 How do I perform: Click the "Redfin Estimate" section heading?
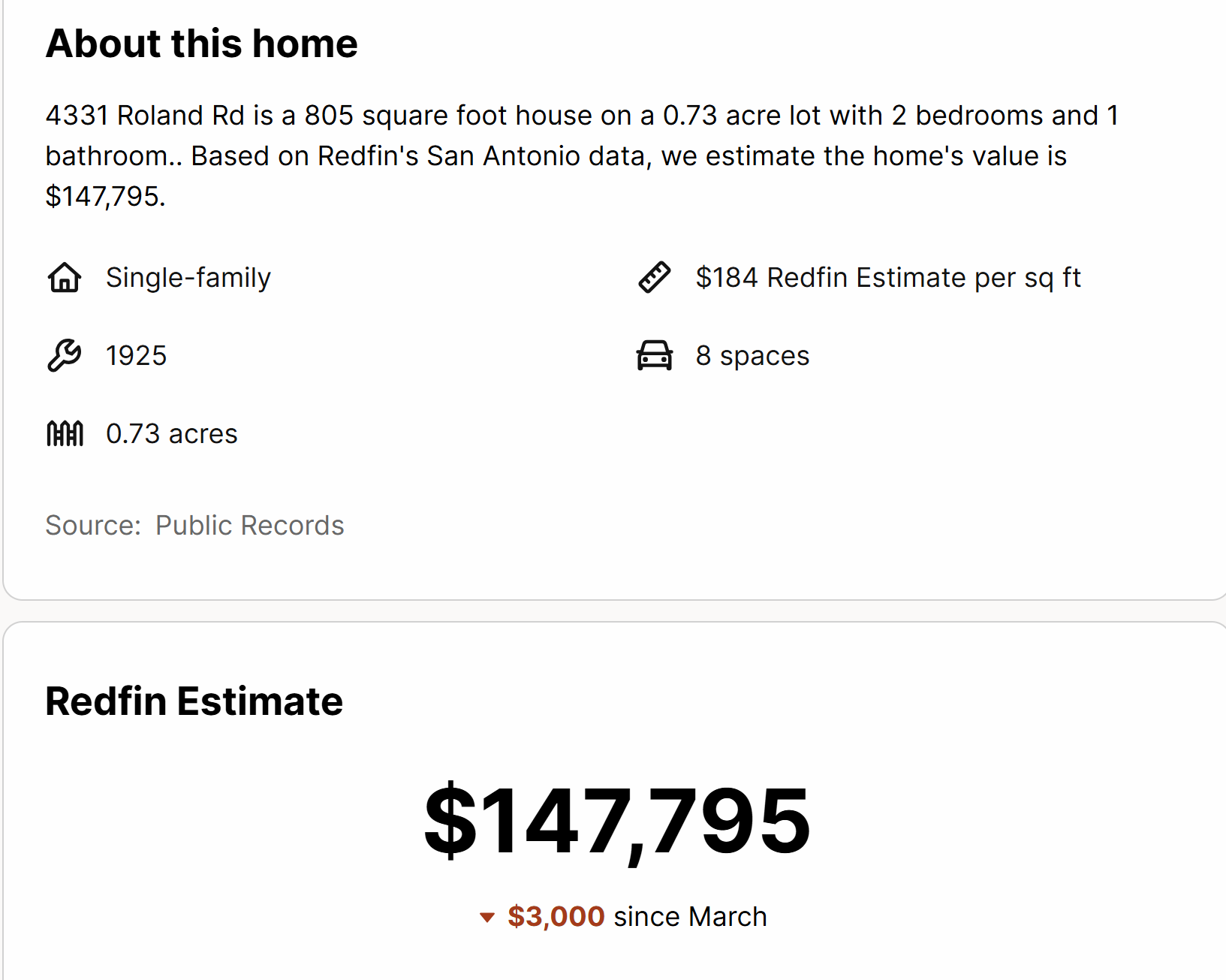point(194,701)
